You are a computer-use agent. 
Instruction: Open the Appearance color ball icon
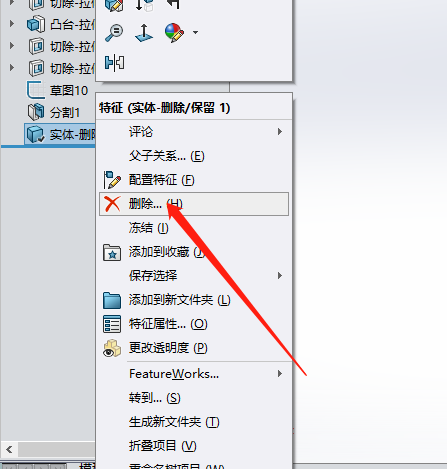pyautogui.click(x=174, y=33)
